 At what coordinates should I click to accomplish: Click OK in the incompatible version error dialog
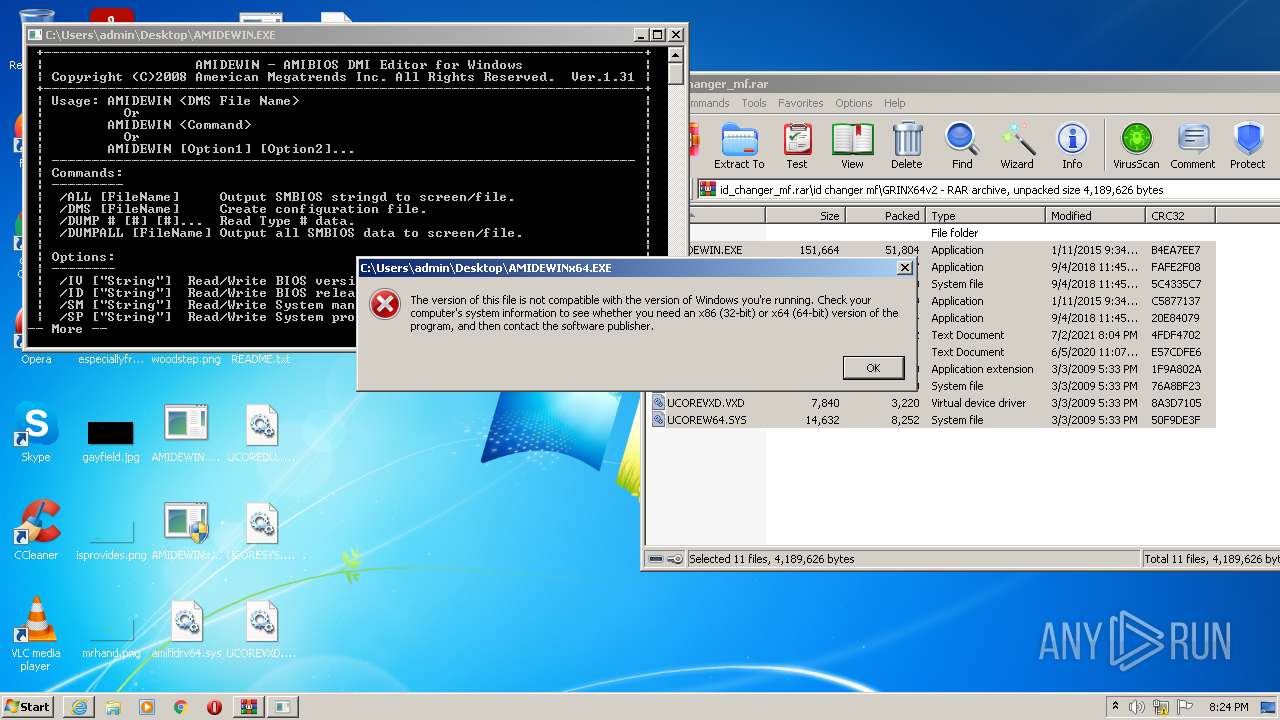click(x=873, y=368)
